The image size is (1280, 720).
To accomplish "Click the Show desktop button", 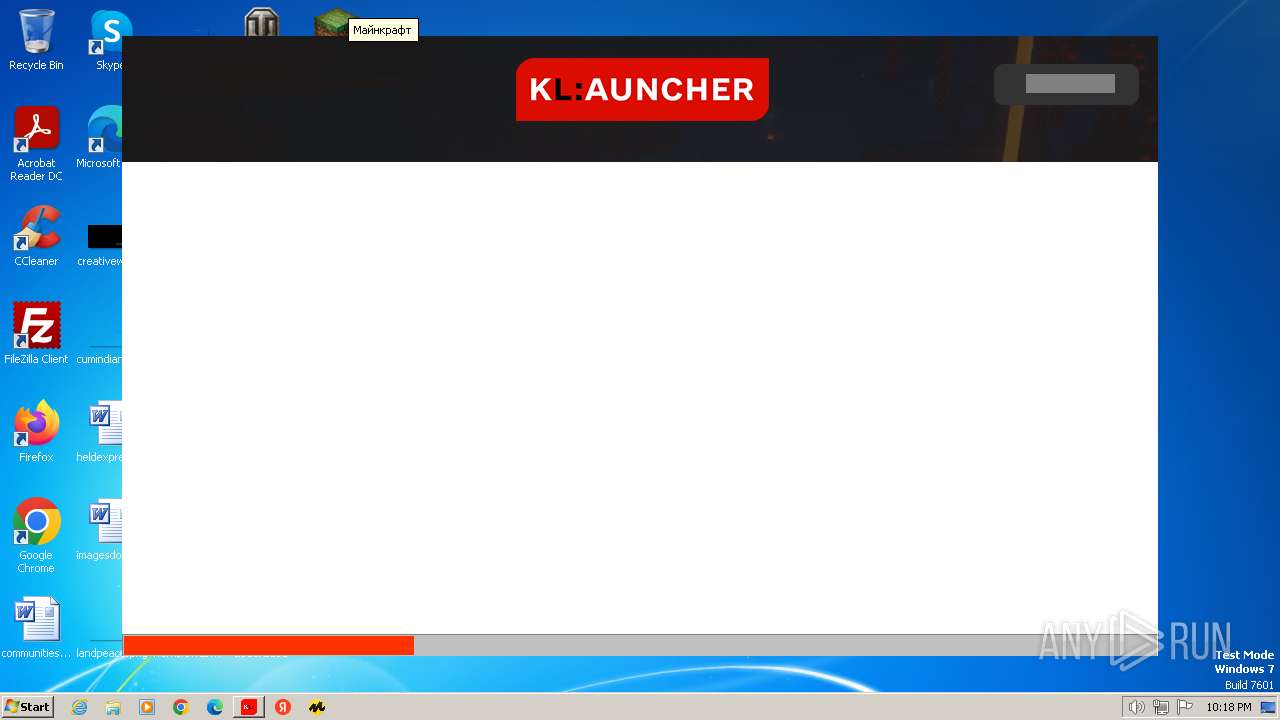I will point(1268,707).
